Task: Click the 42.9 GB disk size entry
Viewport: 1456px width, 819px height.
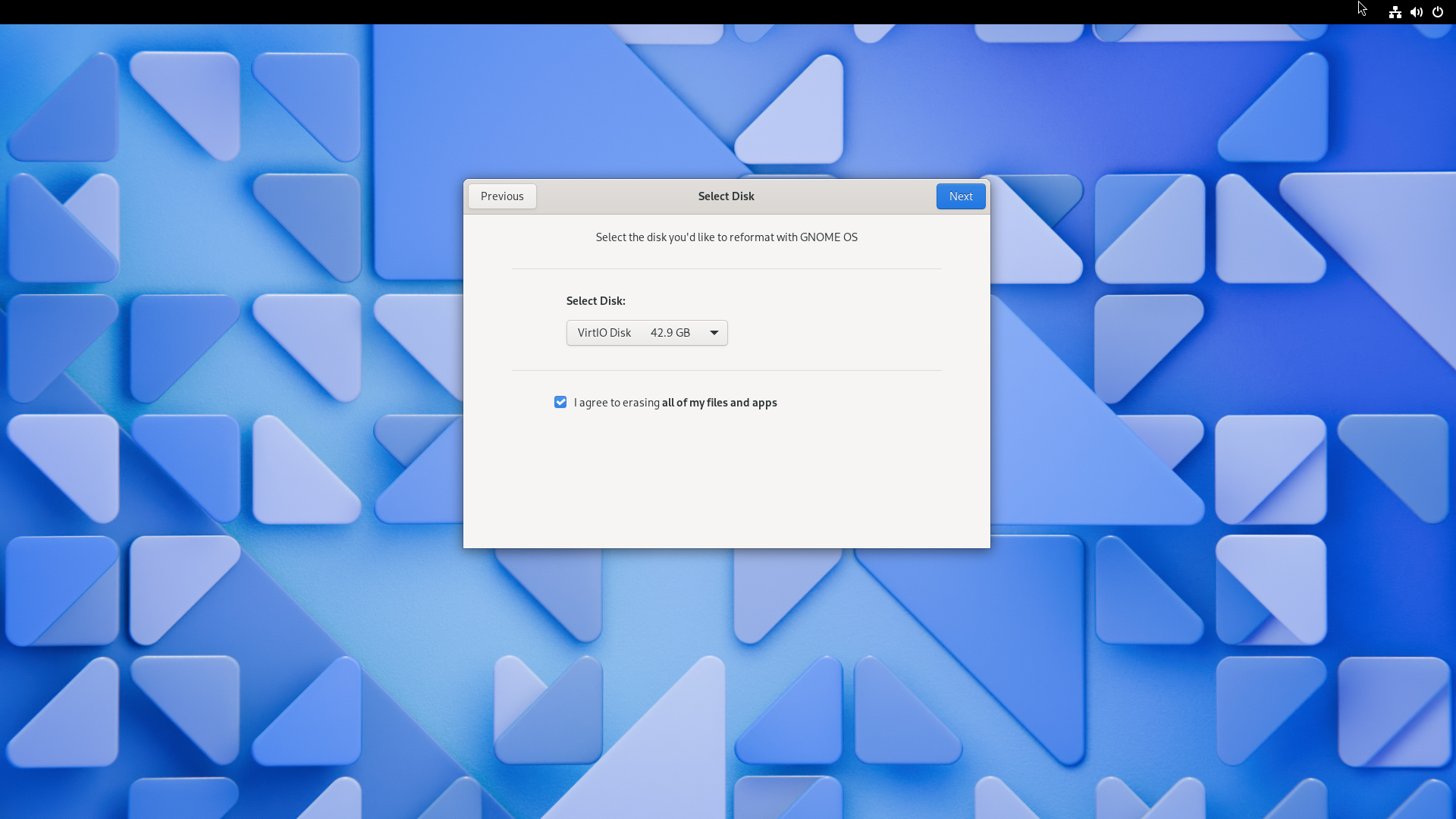Action: click(670, 333)
